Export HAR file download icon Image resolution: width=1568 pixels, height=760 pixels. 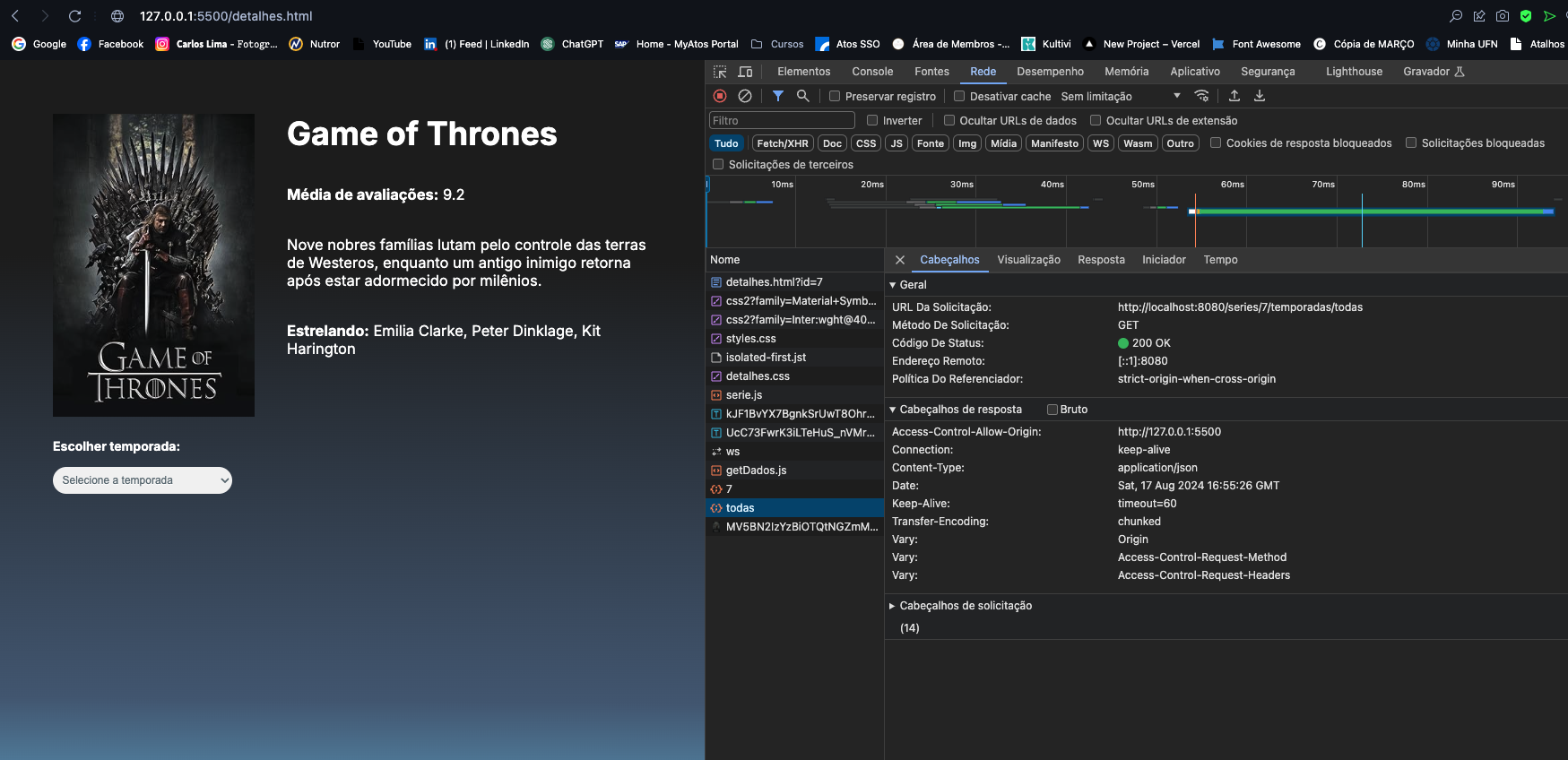[x=1260, y=96]
